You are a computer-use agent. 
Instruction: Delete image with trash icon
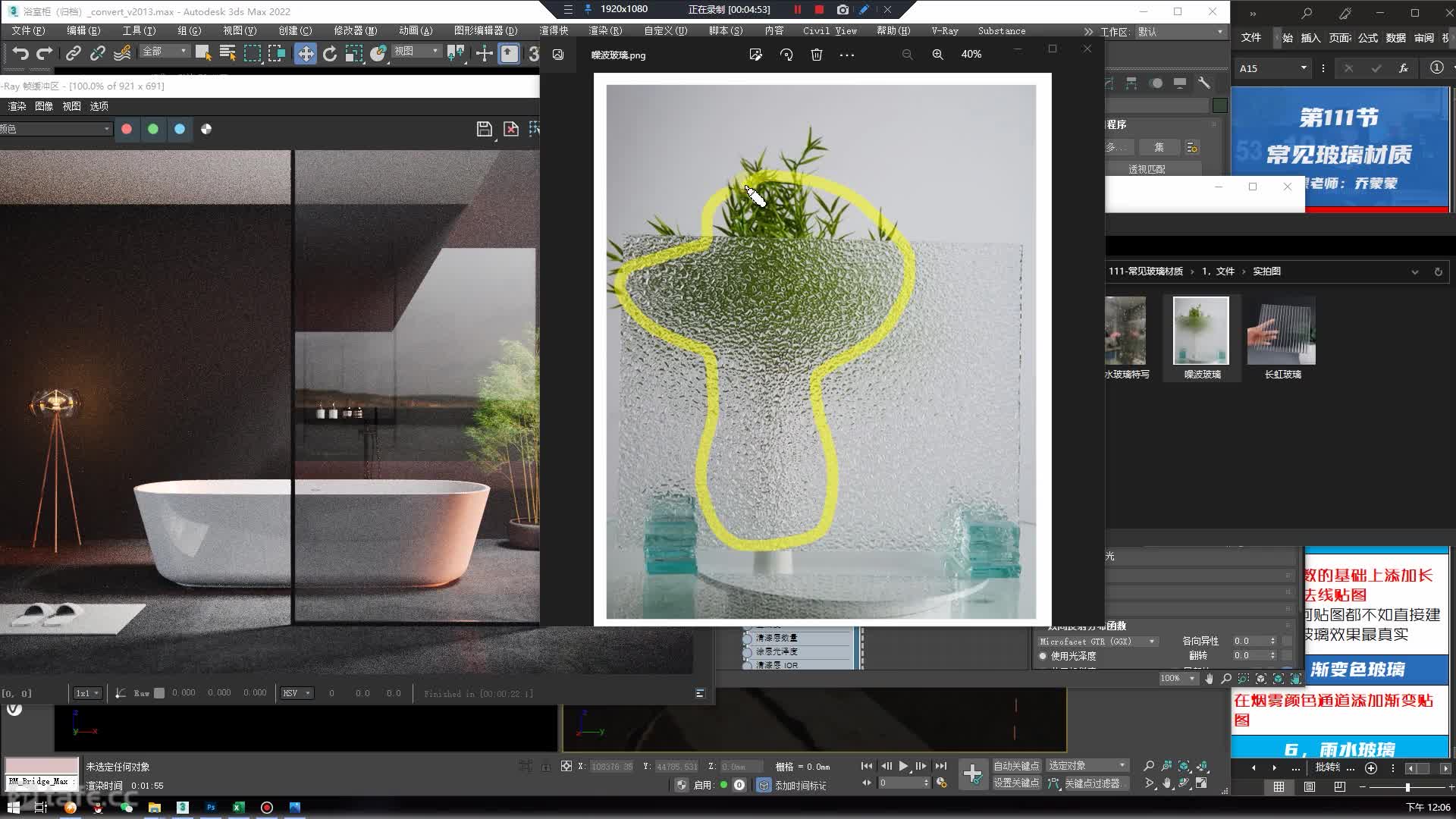pyautogui.click(x=817, y=55)
